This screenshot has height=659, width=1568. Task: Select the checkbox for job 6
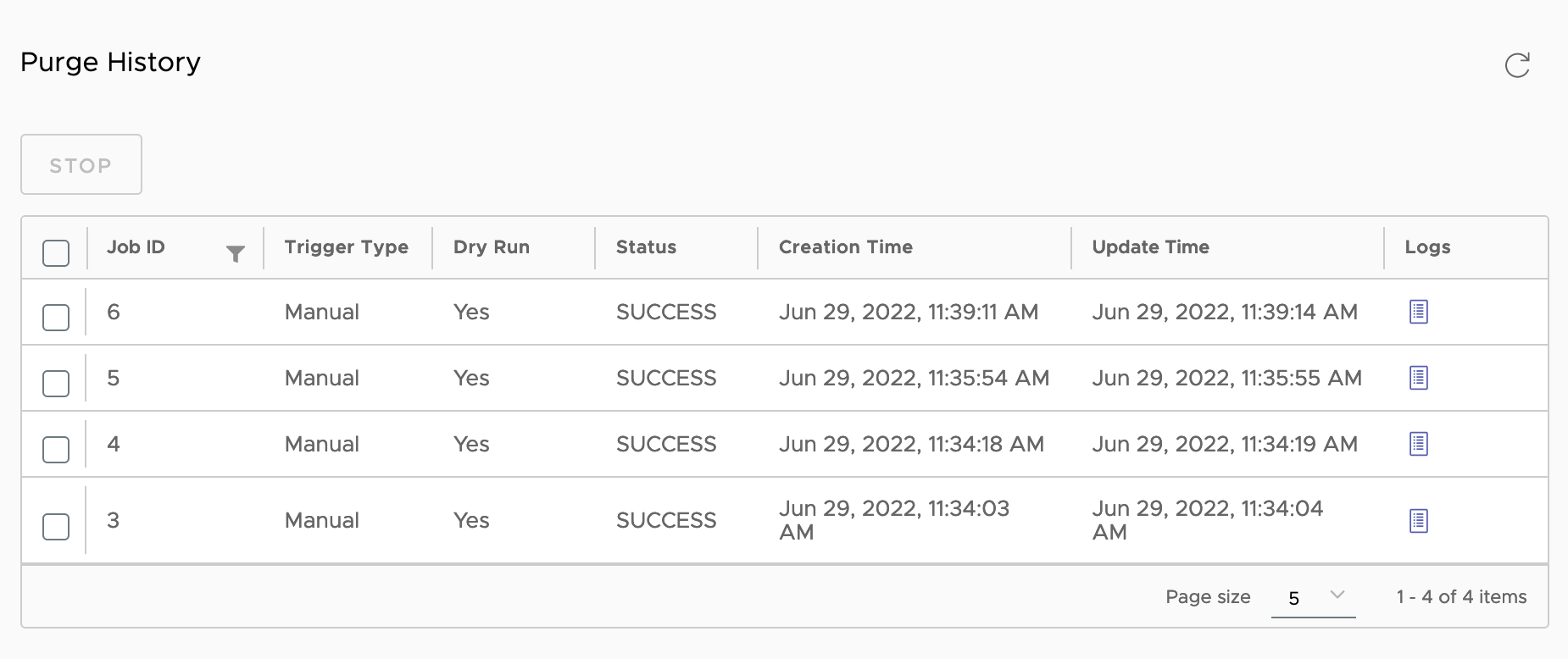click(x=56, y=318)
